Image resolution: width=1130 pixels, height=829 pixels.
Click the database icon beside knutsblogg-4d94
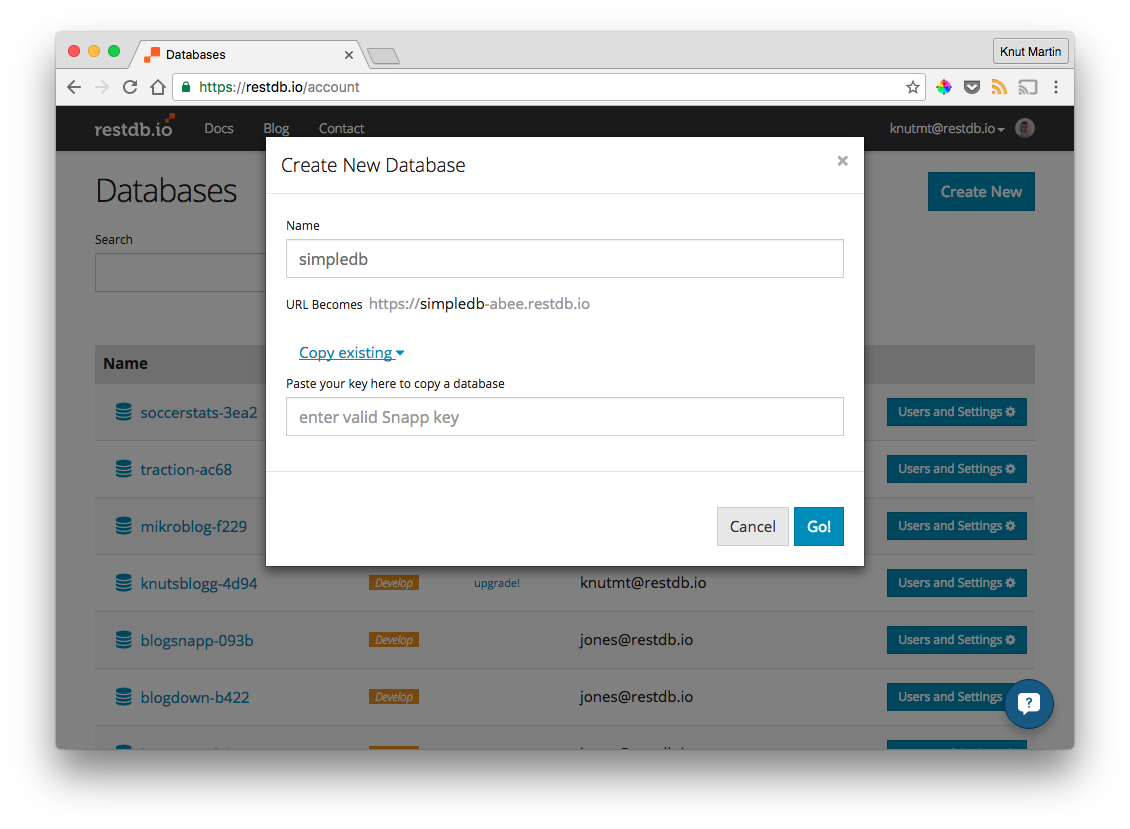coord(124,583)
